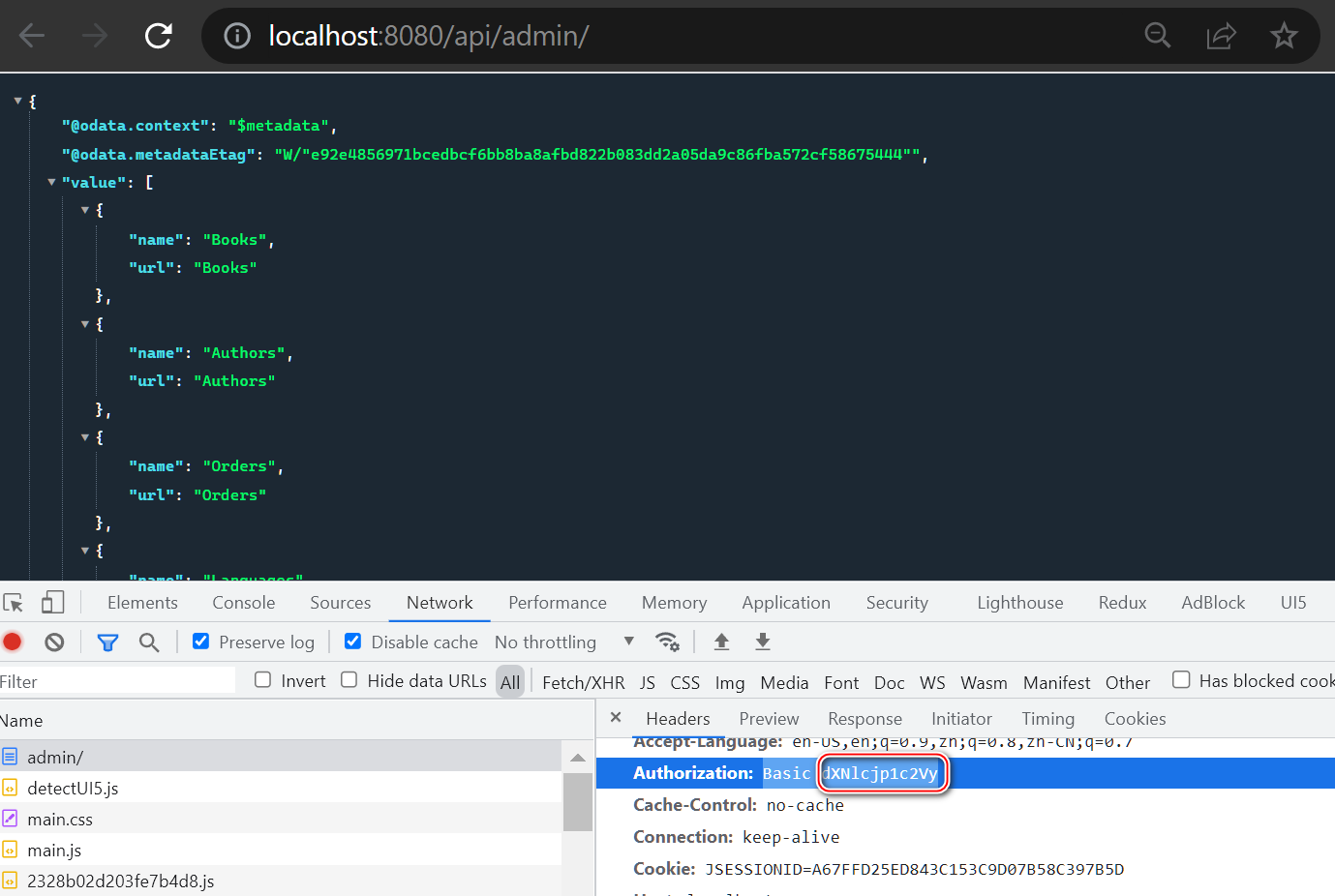1335x896 pixels.
Task: Collapse the root JSON object
Action: point(17,101)
